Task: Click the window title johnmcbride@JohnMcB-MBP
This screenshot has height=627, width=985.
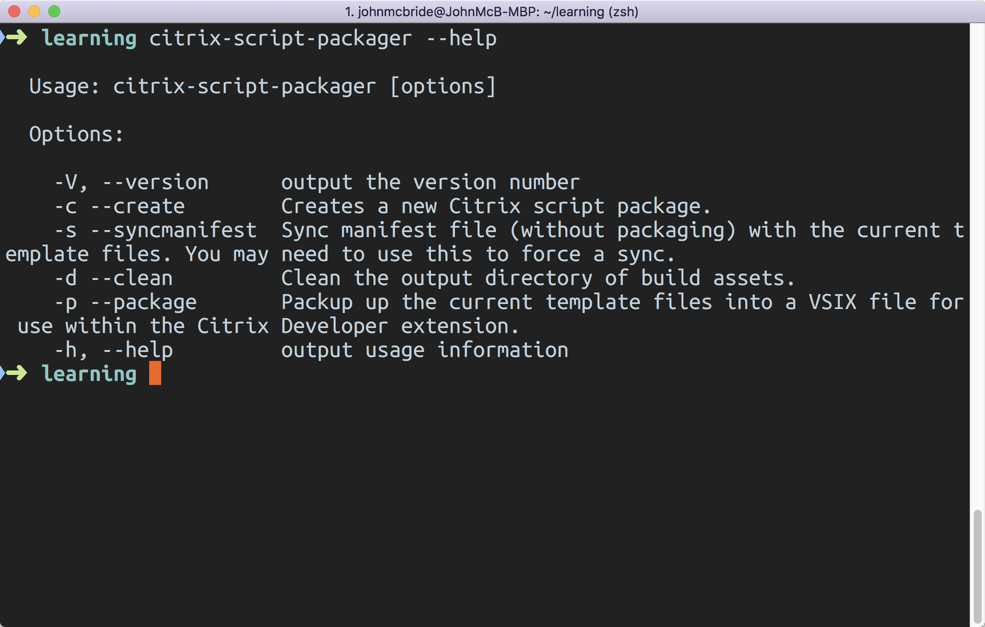Action: (x=491, y=12)
